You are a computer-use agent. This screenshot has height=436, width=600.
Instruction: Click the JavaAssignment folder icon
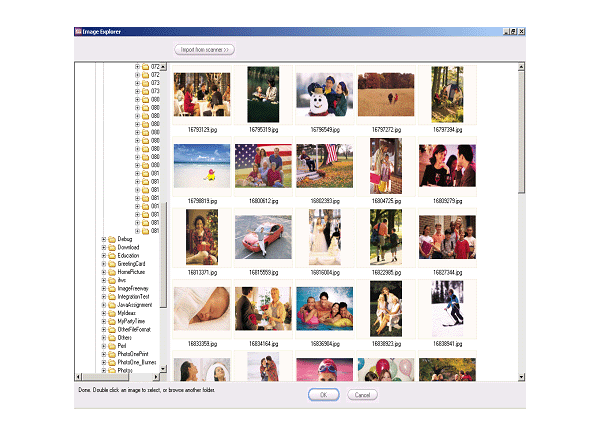[111, 304]
